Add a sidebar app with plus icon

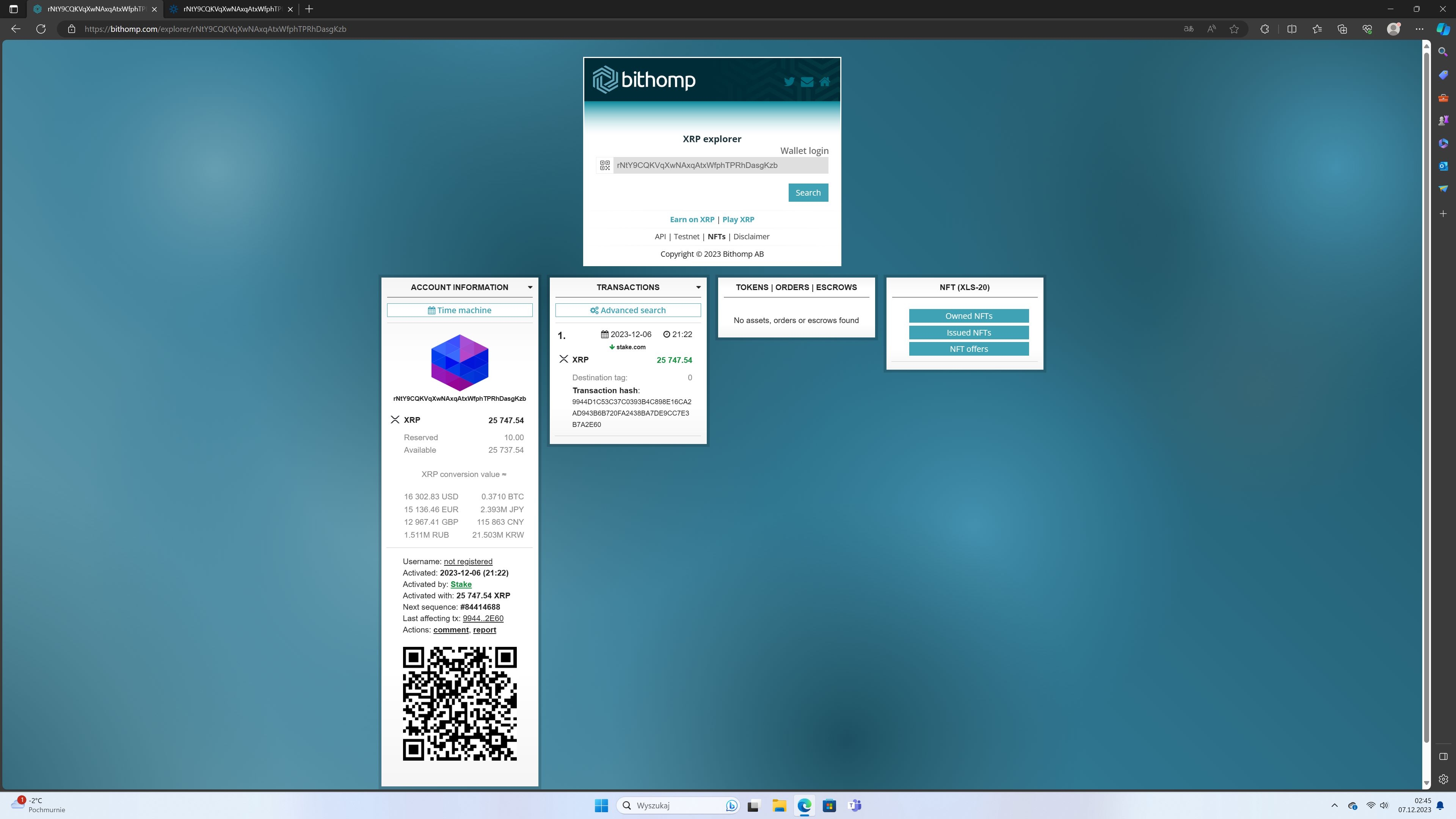[x=1443, y=213]
